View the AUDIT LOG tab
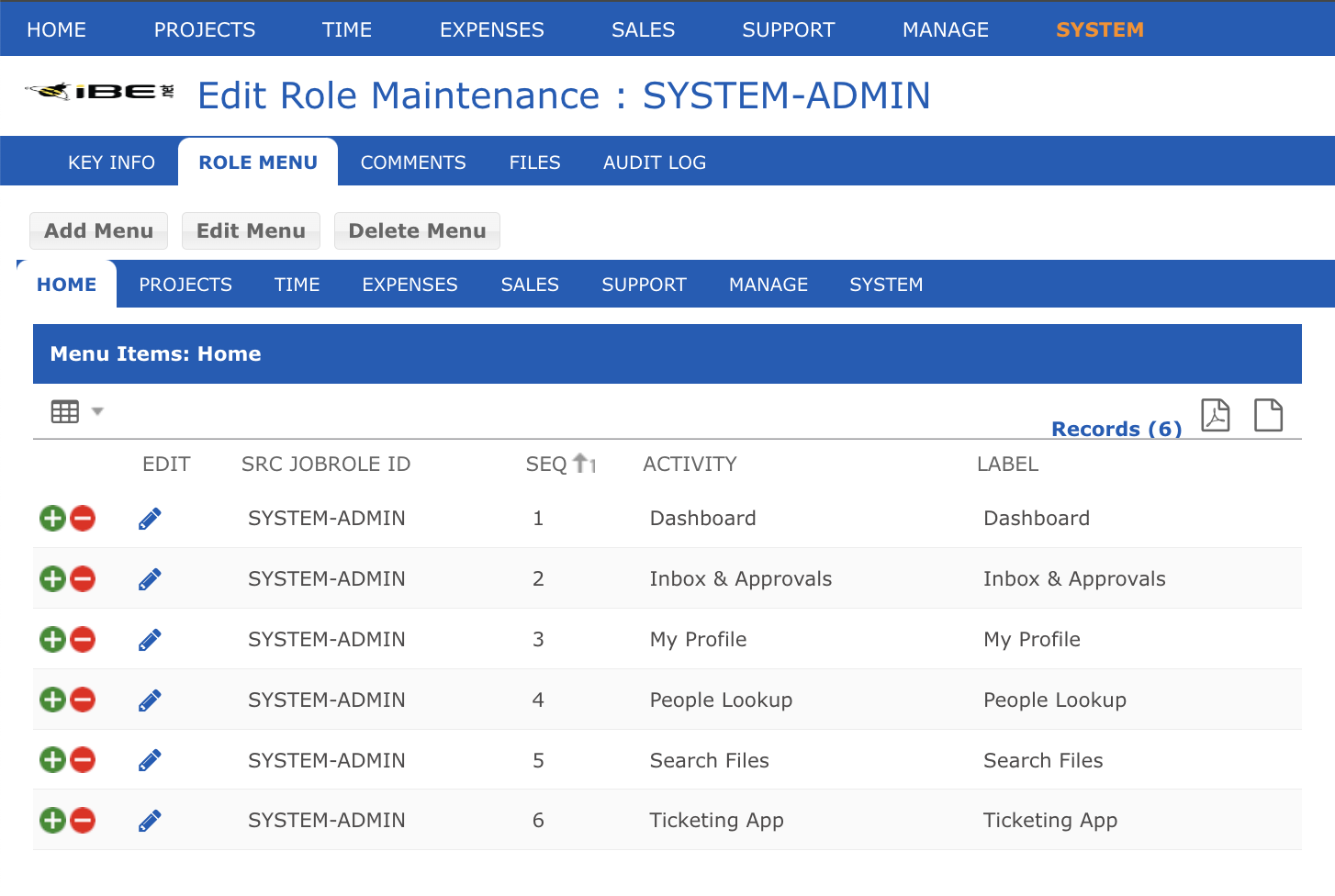The height and width of the screenshot is (896, 1335). pos(655,162)
